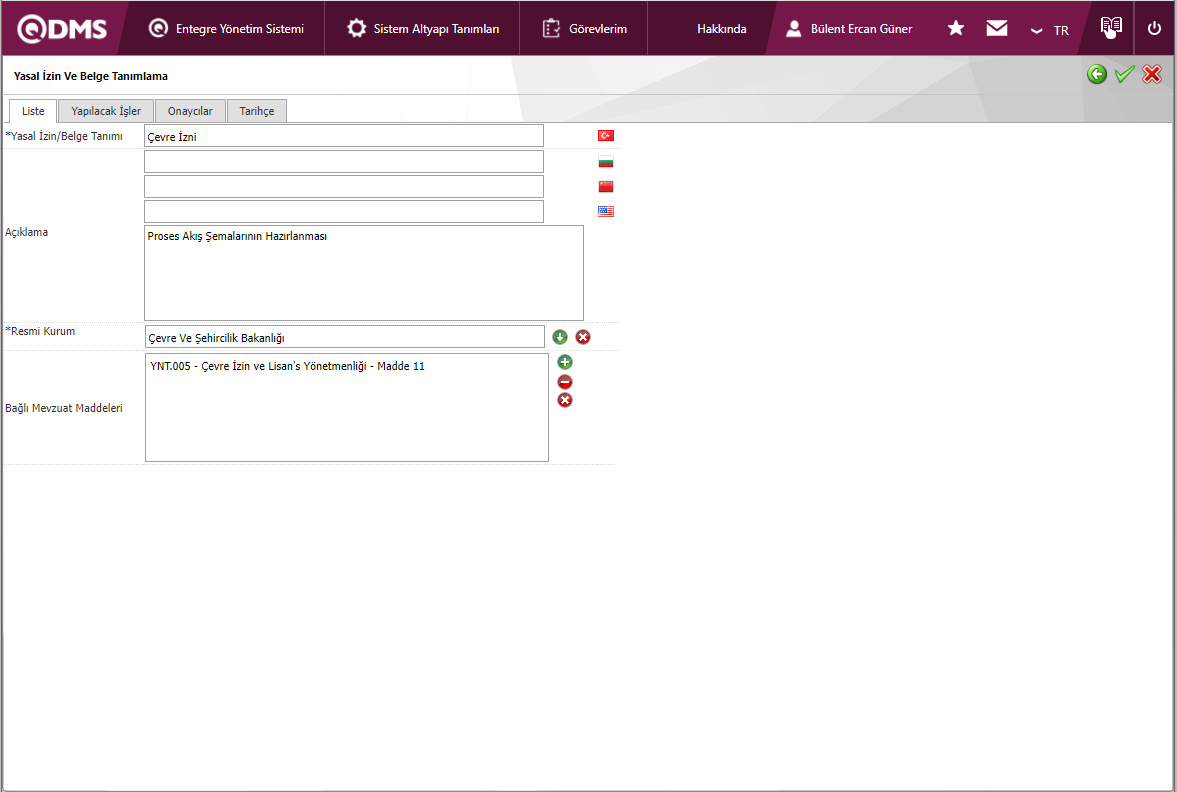Save the form with the green checkmark

(x=1124, y=75)
